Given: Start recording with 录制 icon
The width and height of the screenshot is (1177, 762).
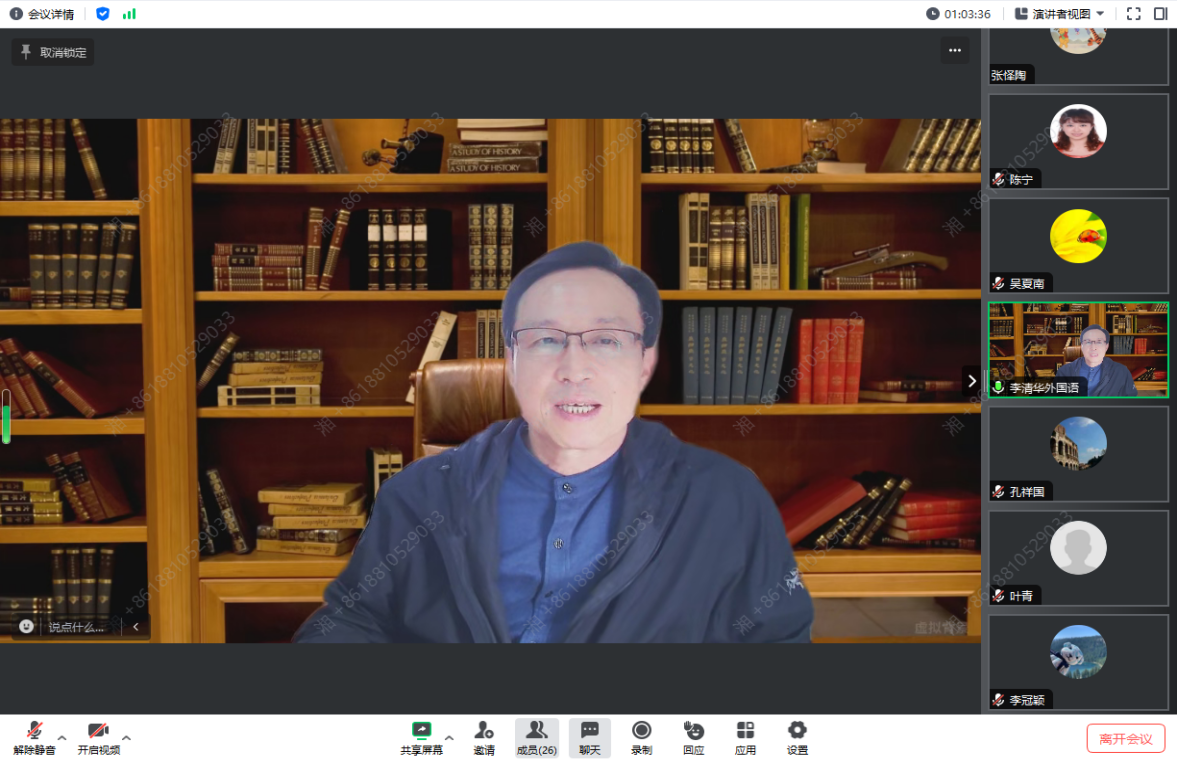Looking at the screenshot, I should 641,731.
